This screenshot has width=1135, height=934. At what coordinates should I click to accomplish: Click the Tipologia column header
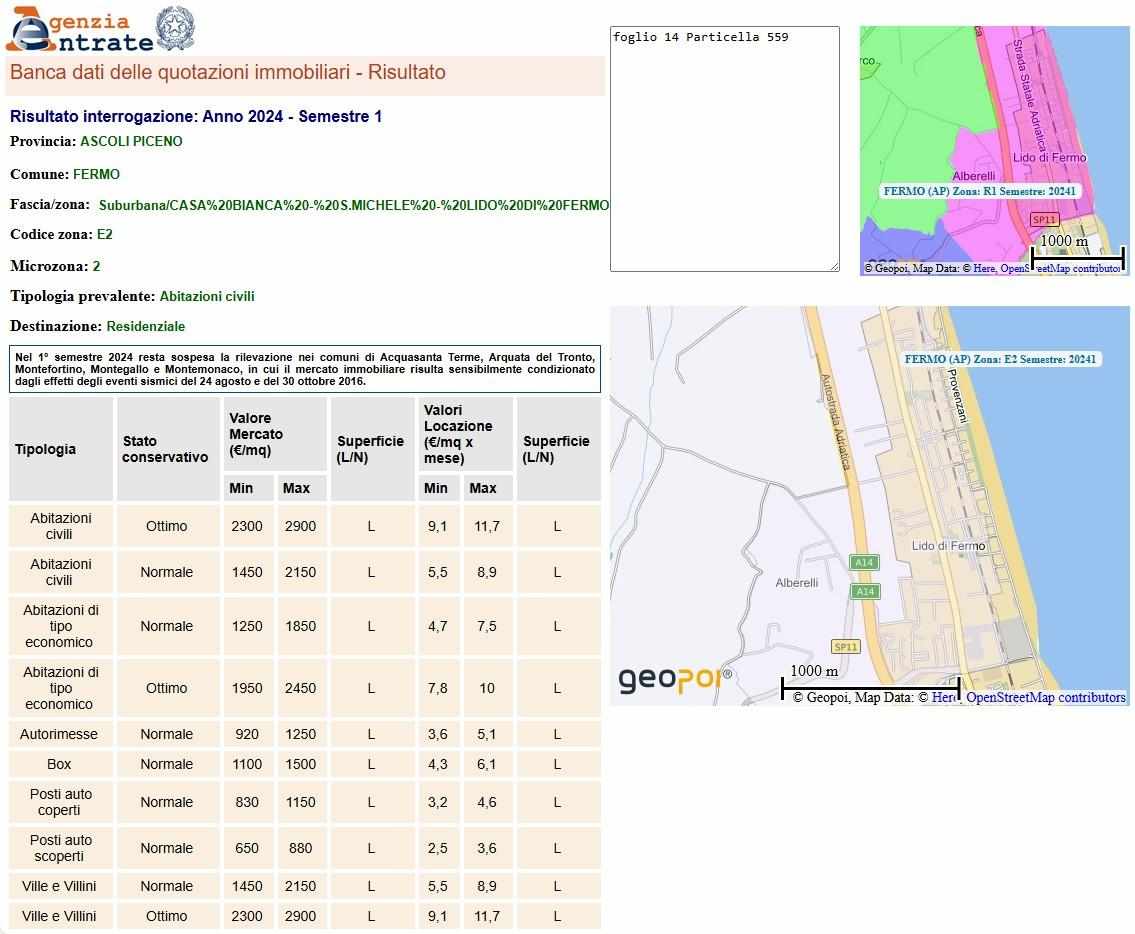coord(46,450)
